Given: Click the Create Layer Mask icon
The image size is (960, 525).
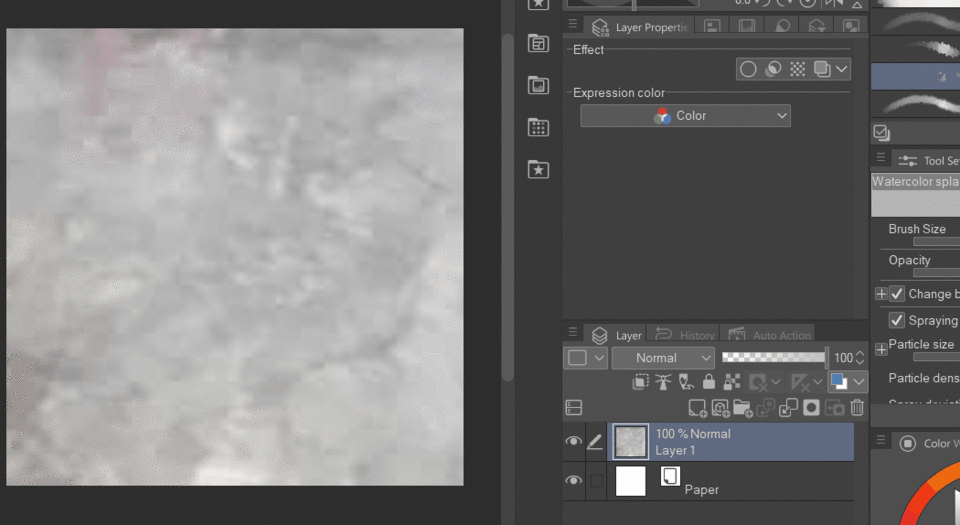Looking at the screenshot, I should [x=811, y=408].
